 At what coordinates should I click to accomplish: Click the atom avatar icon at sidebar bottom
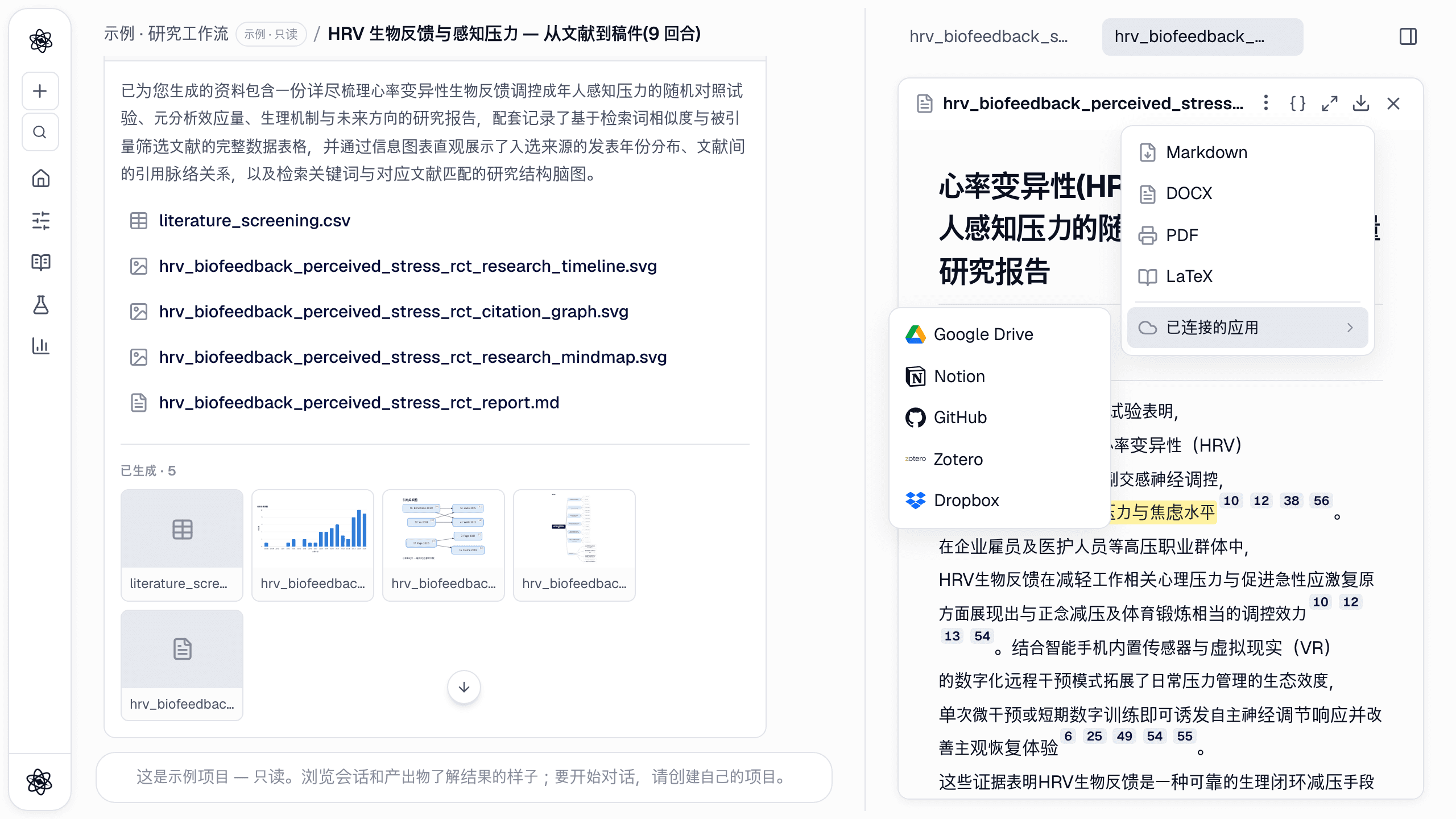click(39, 781)
